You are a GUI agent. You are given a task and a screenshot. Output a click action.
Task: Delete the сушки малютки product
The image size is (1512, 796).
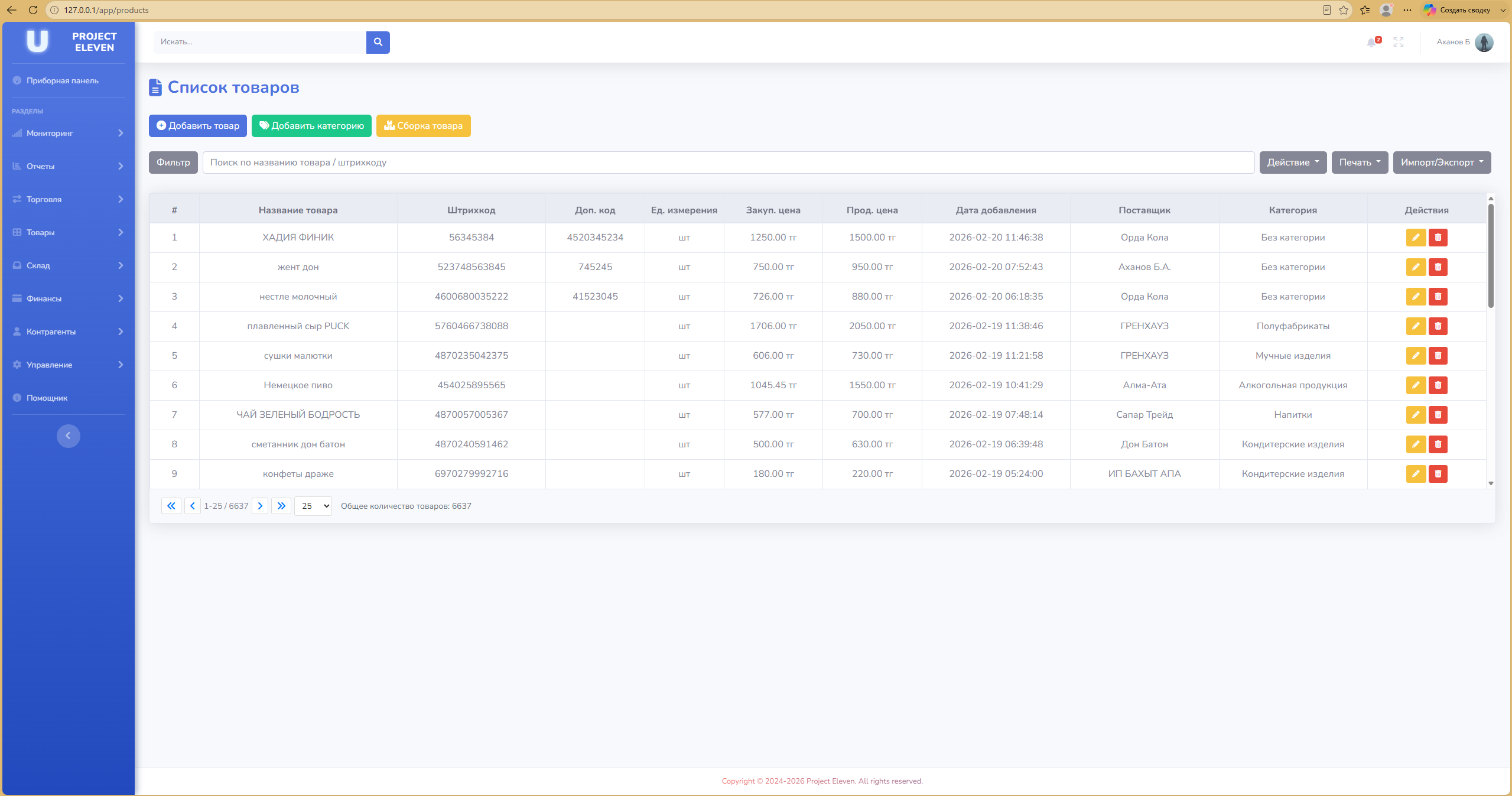coord(1438,356)
